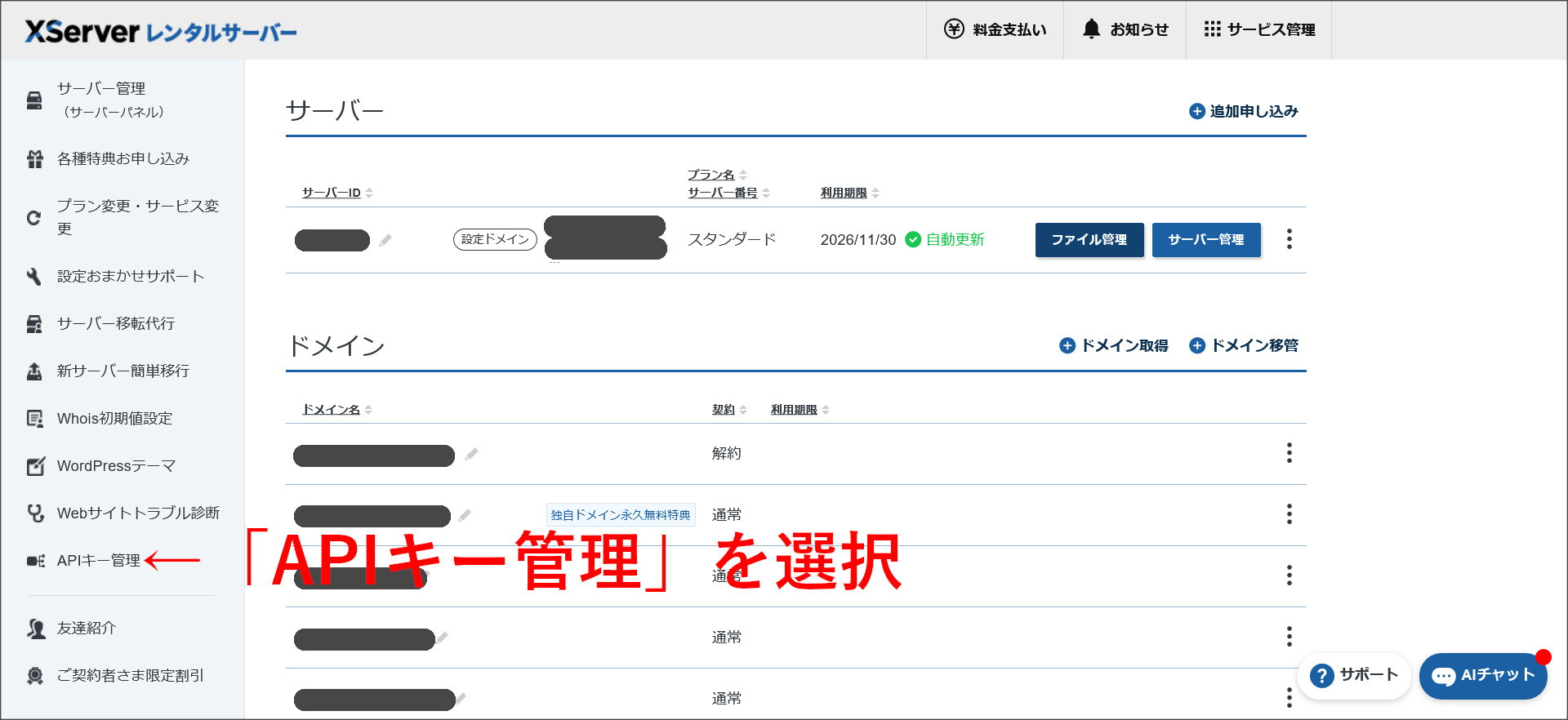The height and width of the screenshot is (720, 1568).
Task: Open サービス管理 in the header
Action: [x=1258, y=29]
